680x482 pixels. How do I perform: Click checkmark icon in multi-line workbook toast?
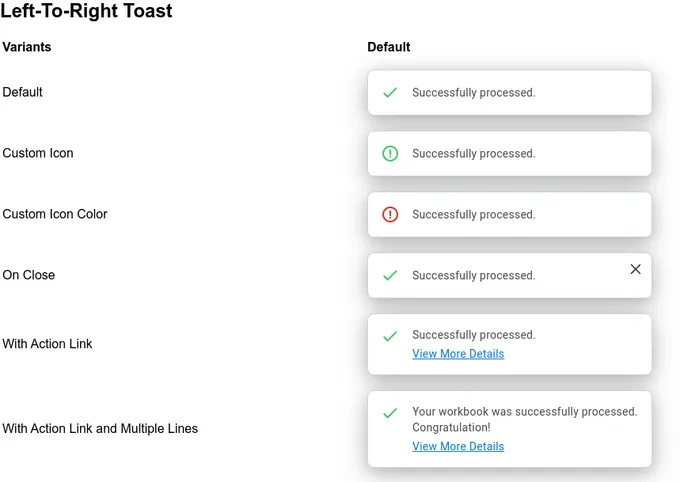tap(390, 413)
